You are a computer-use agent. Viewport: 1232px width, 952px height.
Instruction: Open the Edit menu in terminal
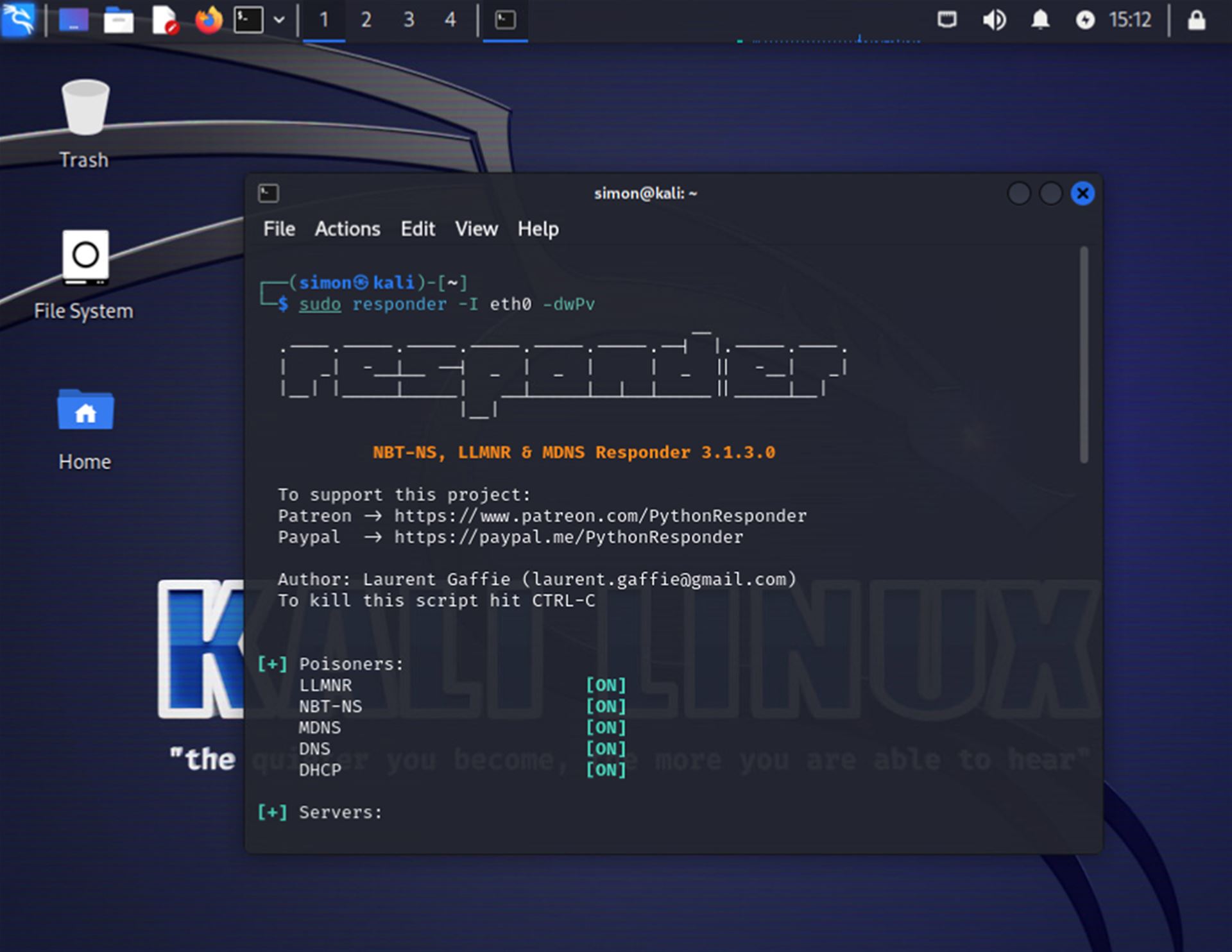(x=418, y=229)
